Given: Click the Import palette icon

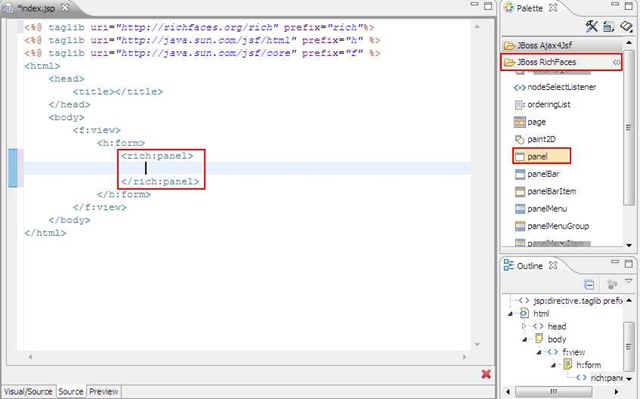Looking at the screenshot, I should click(x=626, y=26).
